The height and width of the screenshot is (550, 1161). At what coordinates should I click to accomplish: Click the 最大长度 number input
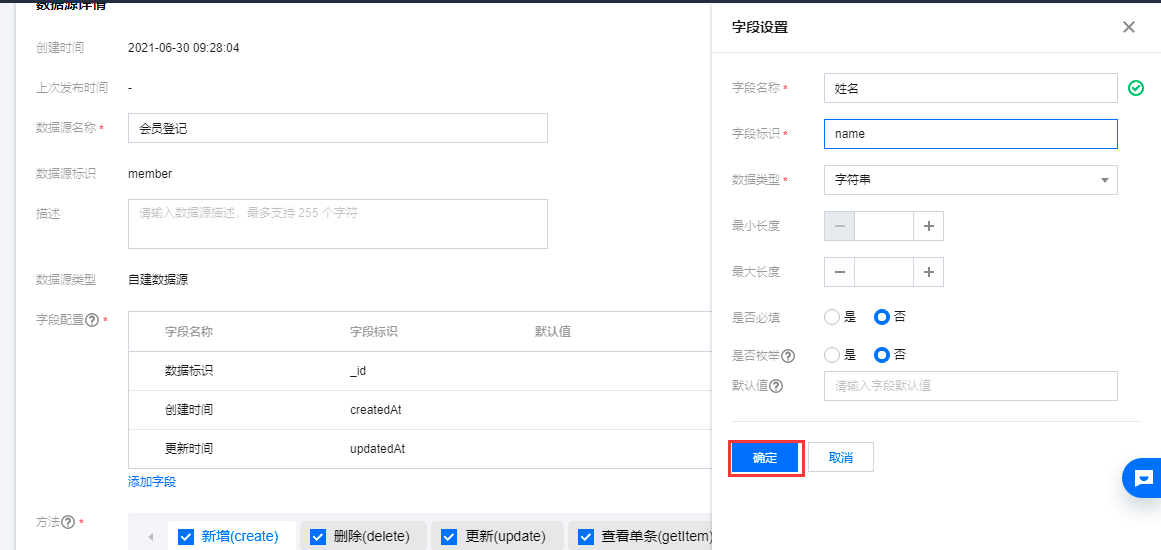[884, 272]
